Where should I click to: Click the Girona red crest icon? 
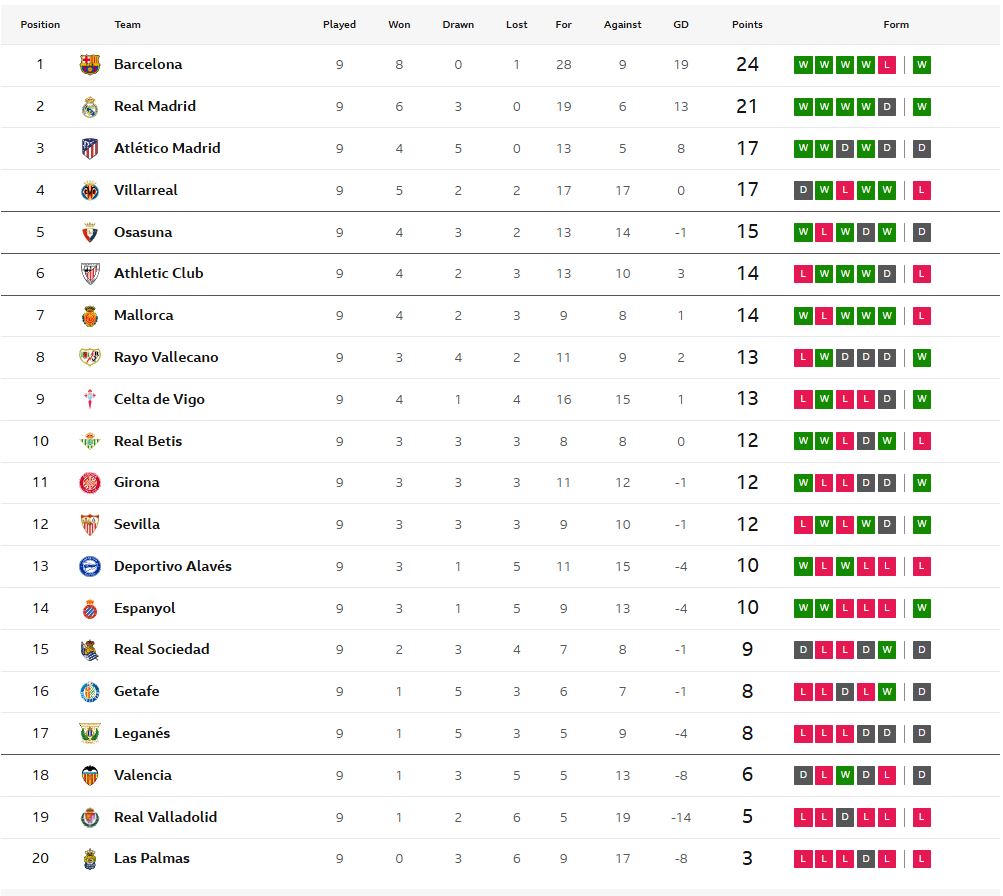pos(90,483)
